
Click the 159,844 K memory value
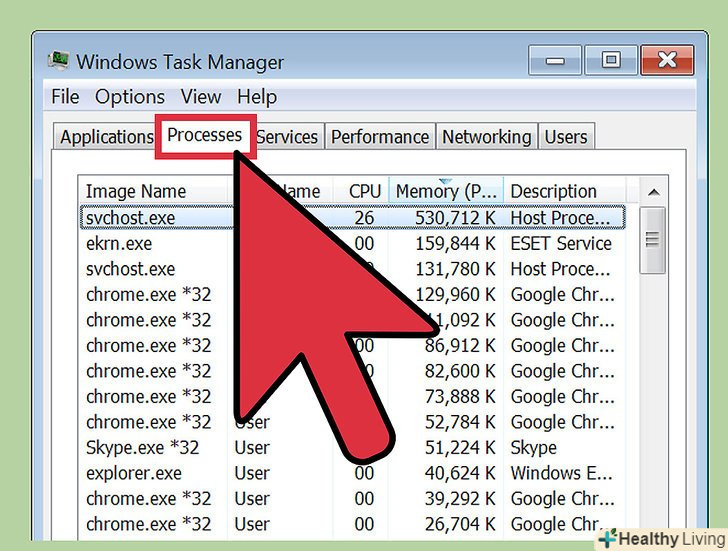pos(455,243)
